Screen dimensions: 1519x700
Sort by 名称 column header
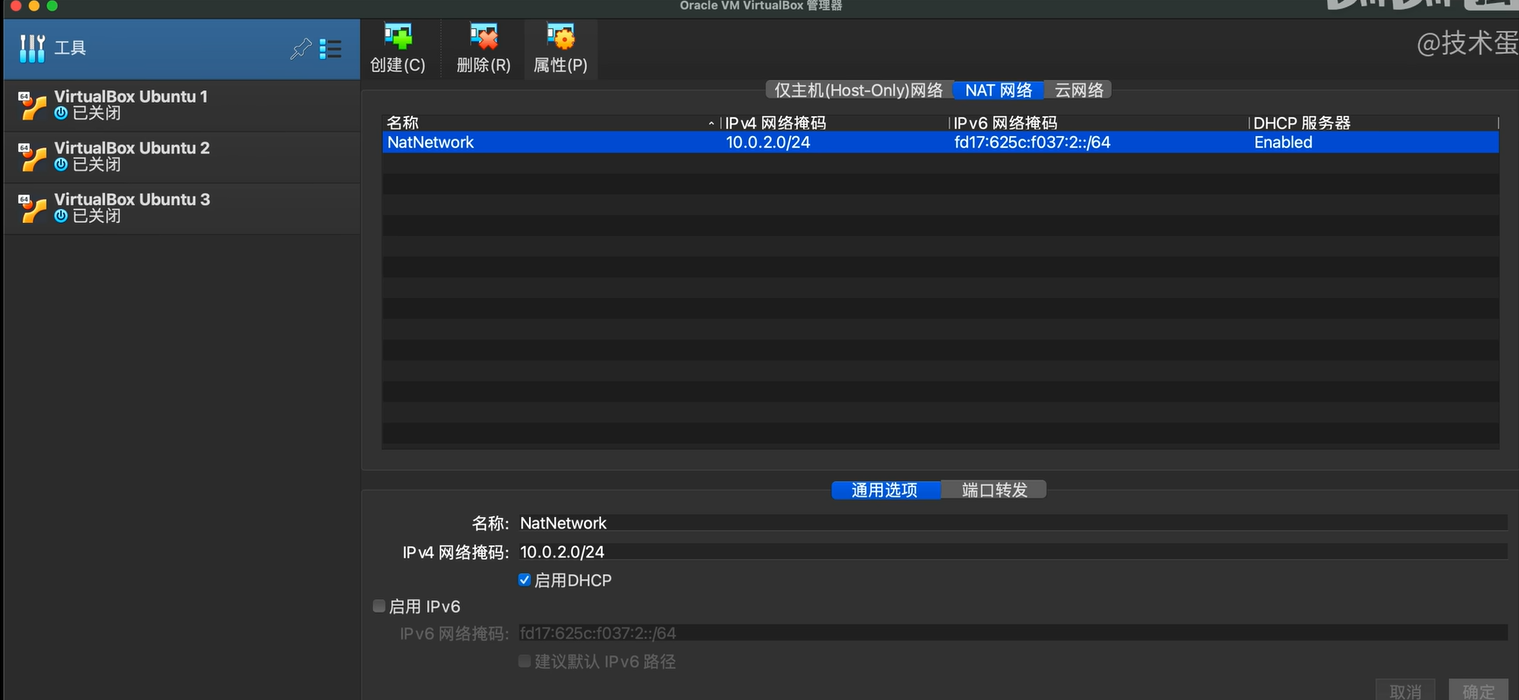pos(550,123)
